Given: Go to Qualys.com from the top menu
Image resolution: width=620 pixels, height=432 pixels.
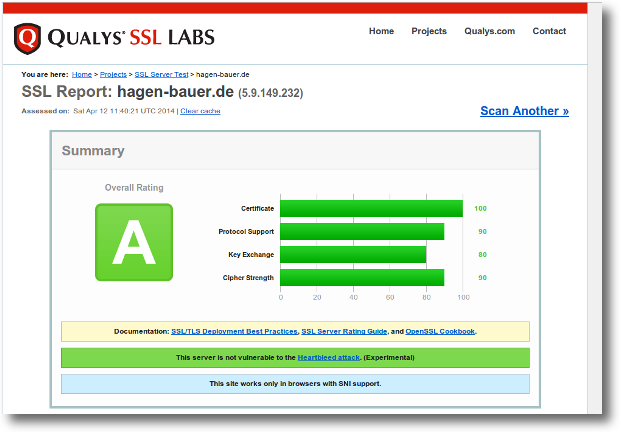Looking at the screenshot, I should point(490,31).
